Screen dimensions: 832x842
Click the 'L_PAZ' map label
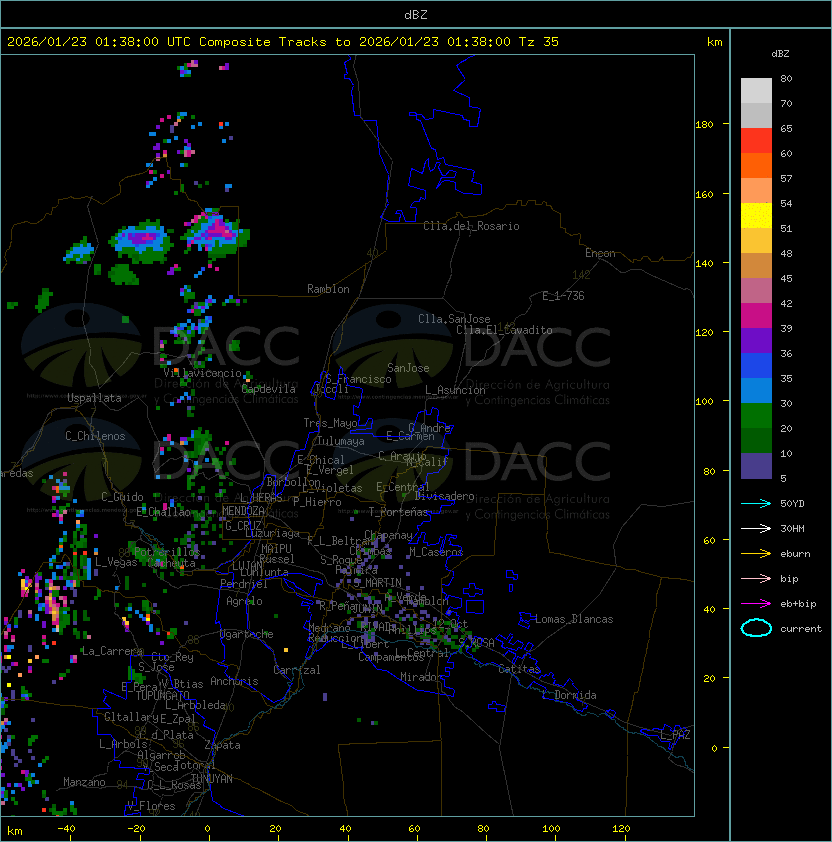click(x=675, y=735)
